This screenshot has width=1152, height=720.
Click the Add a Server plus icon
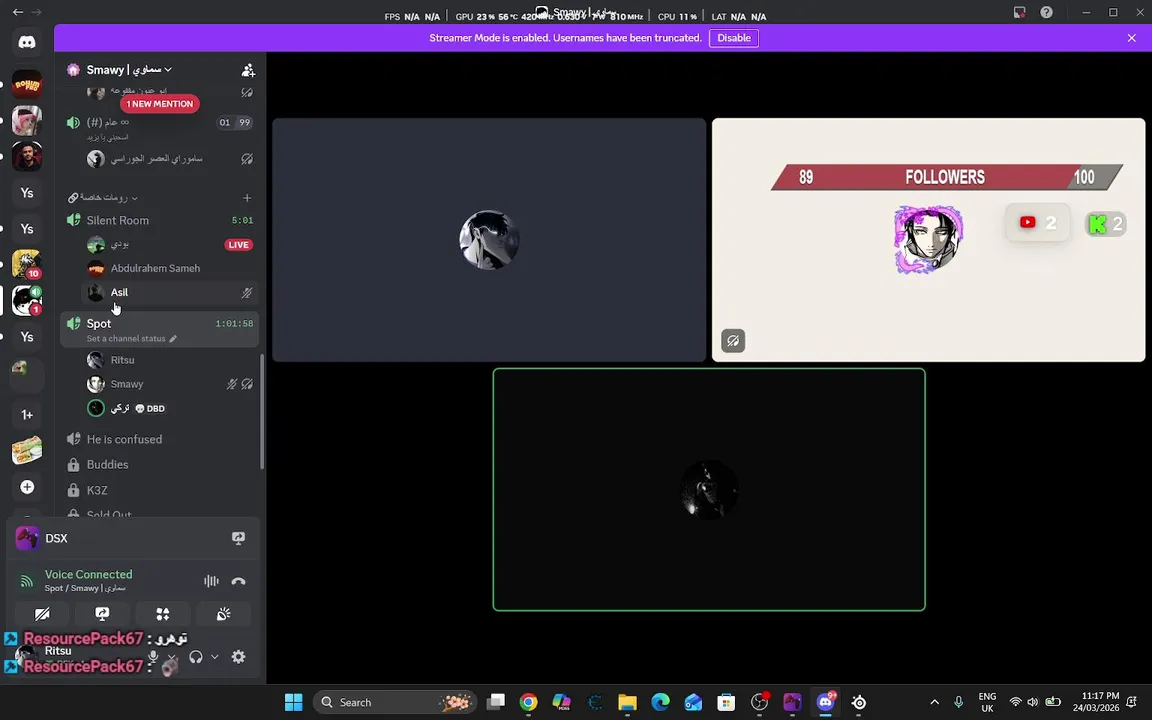tap(27, 487)
